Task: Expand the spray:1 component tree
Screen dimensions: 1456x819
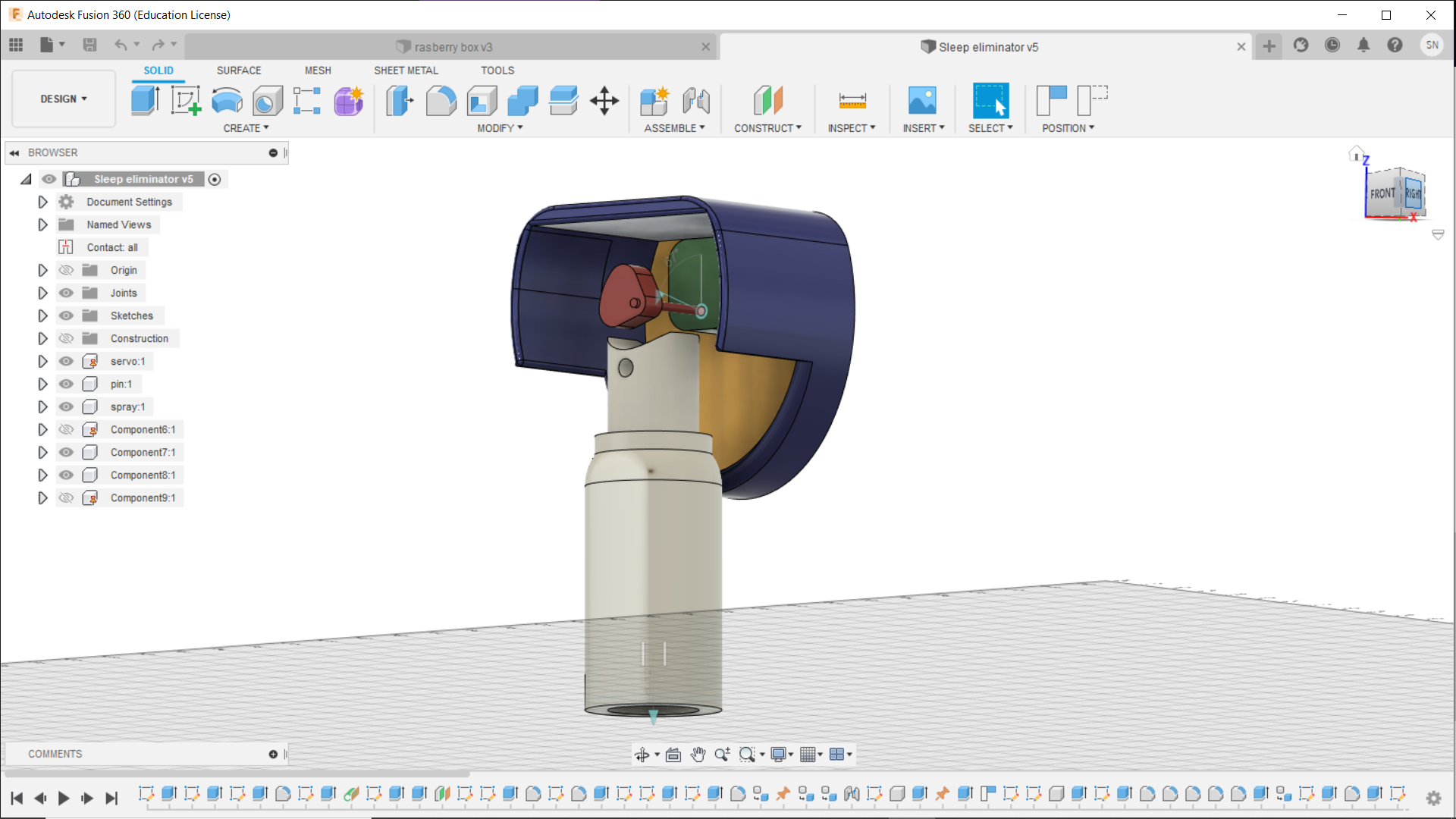Action: coord(42,406)
